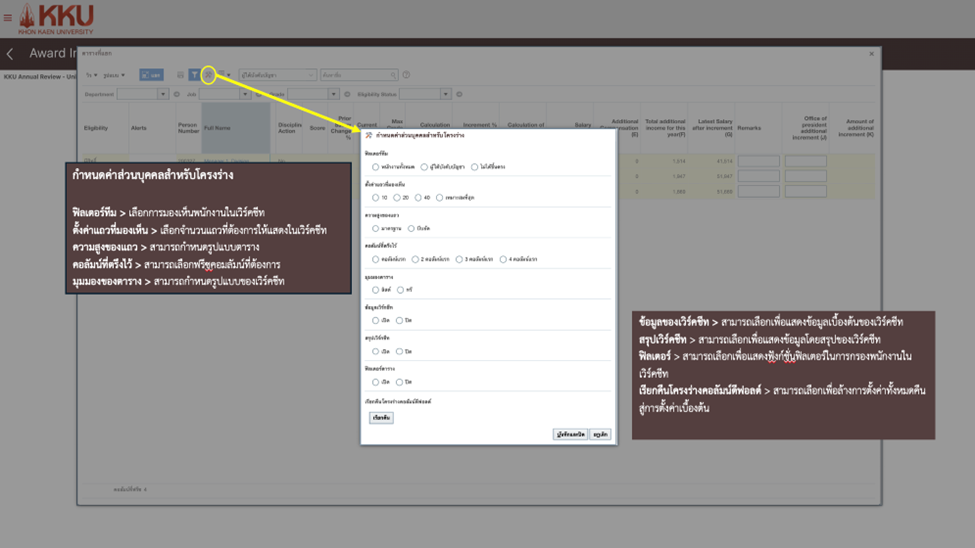Expand the Eligibility Status dropdown
Viewport: 975px width, 548px height.
pos(445,94)
